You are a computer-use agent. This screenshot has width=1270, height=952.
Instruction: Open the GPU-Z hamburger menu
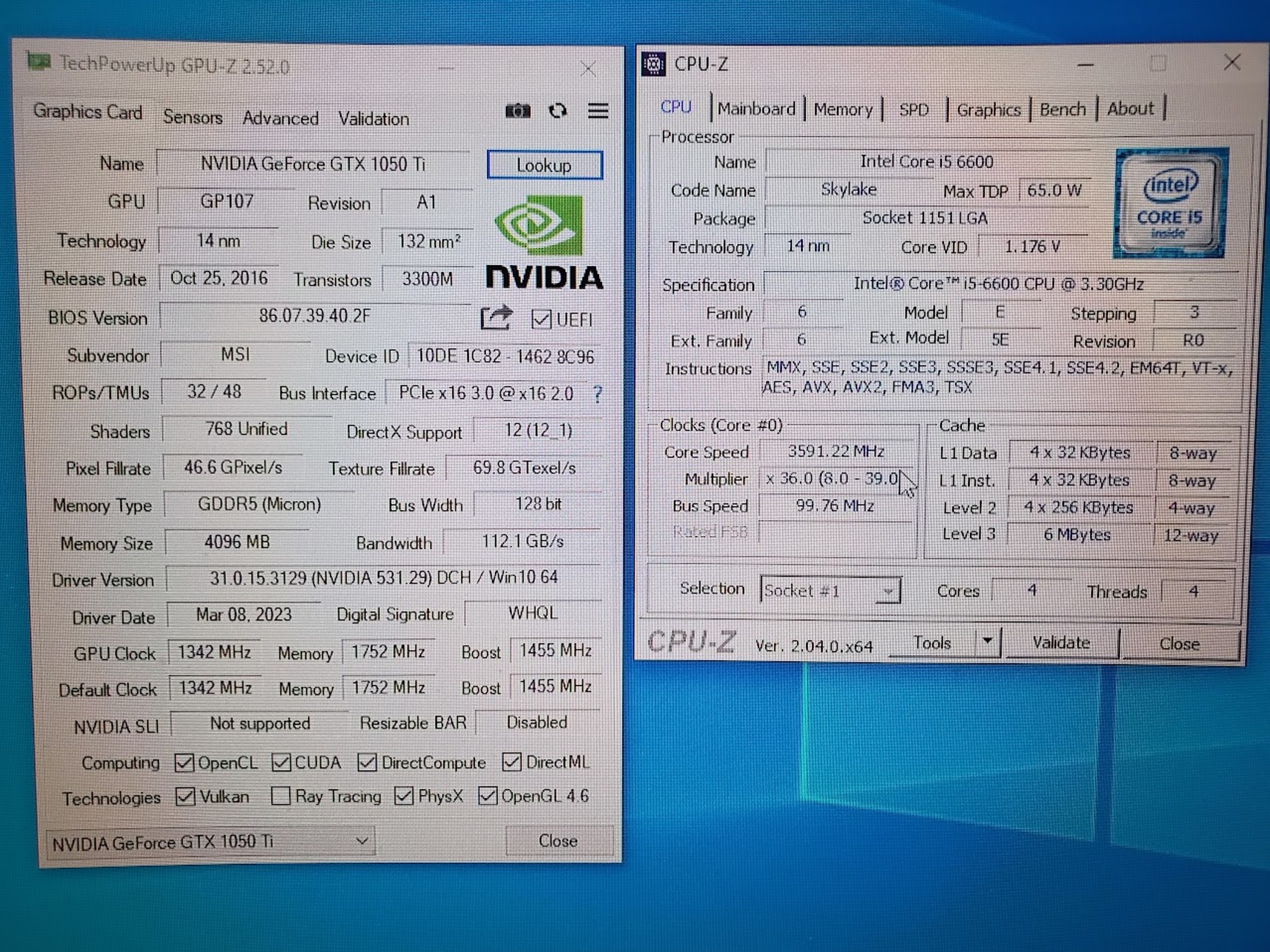pyautogui.click(x=597, y=112)
